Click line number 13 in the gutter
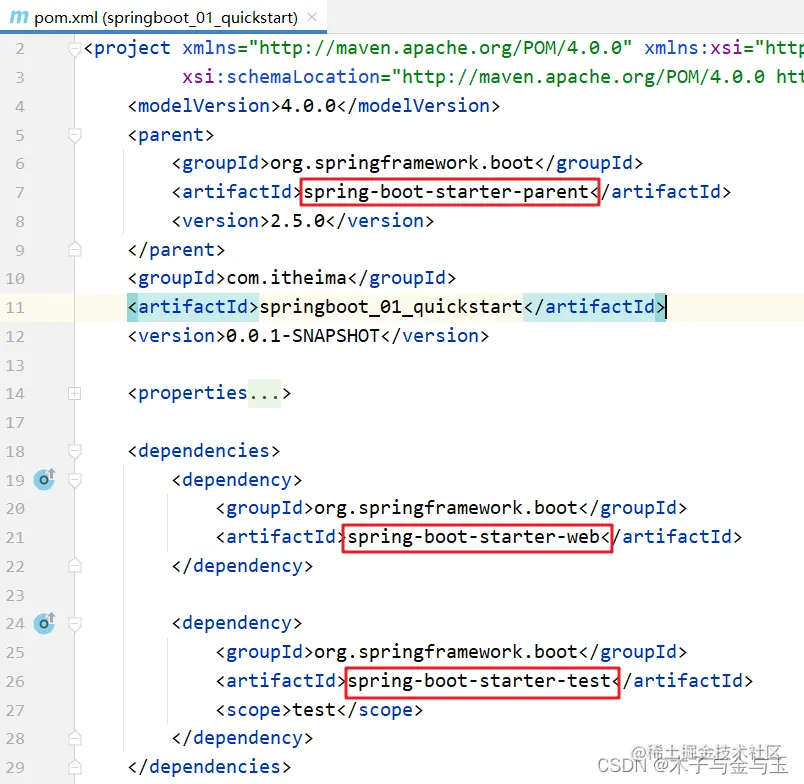 [15, 366]
